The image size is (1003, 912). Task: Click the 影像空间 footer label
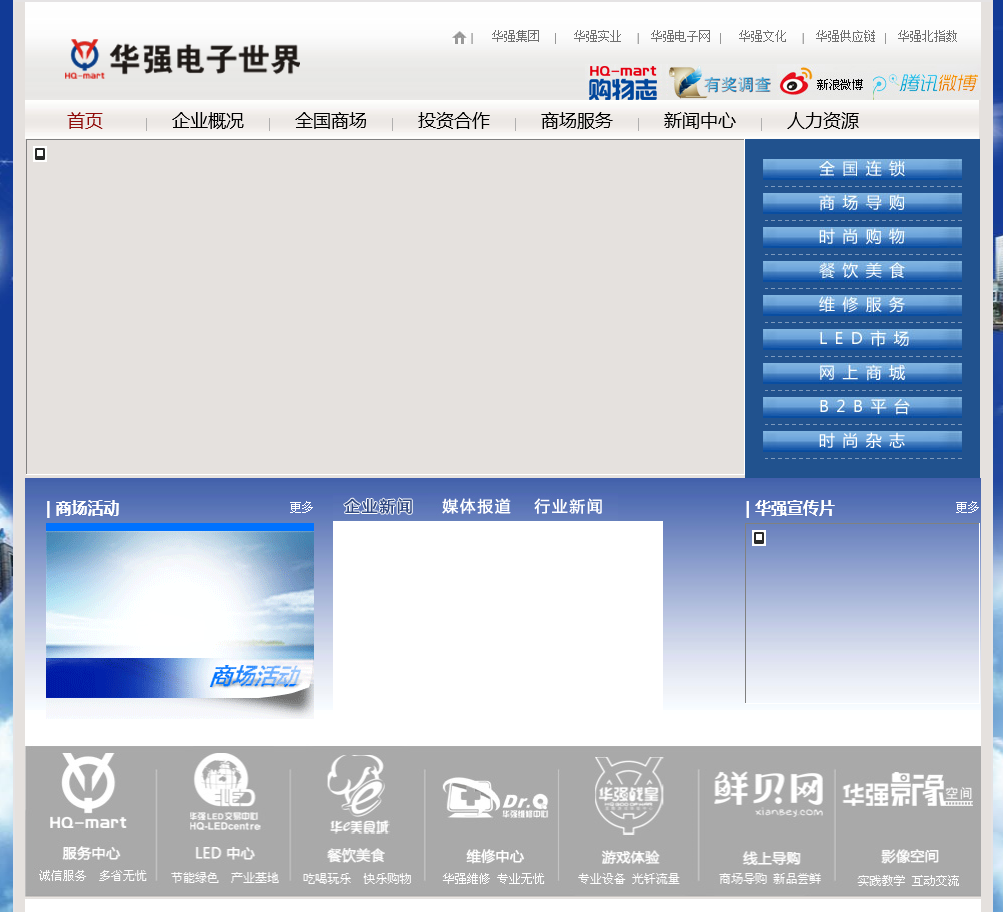click(910, 856)
